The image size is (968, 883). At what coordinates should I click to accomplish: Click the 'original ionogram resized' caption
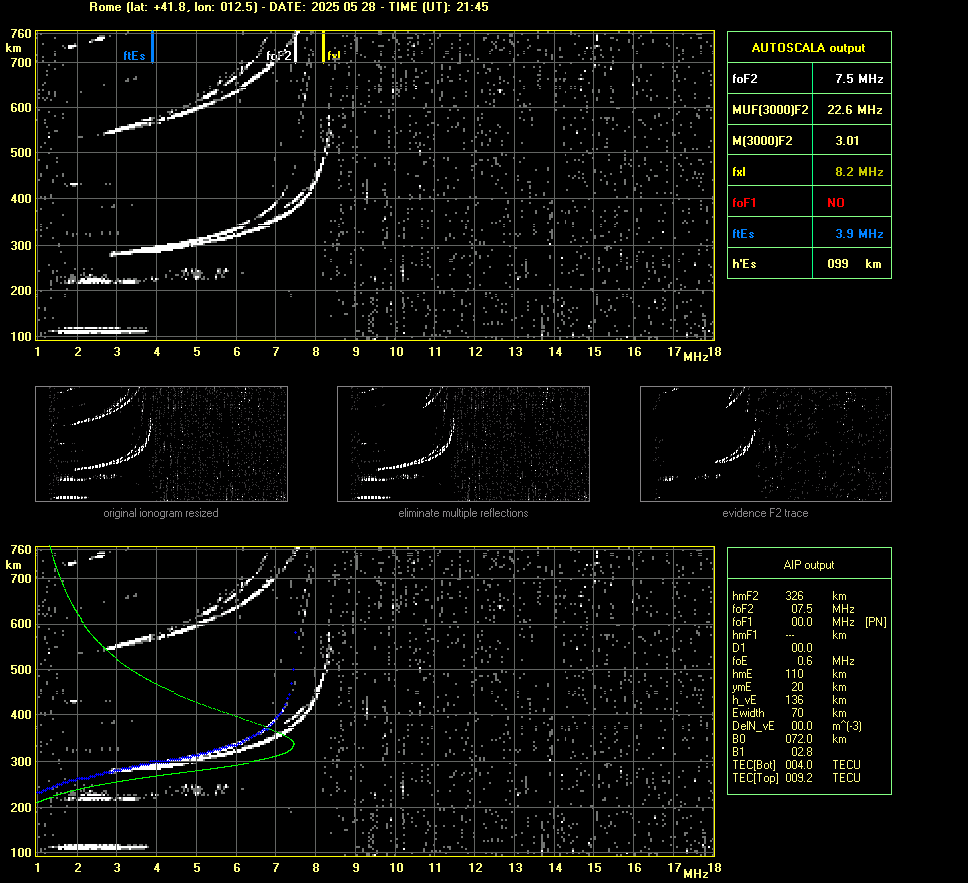[x=161, y=513]
